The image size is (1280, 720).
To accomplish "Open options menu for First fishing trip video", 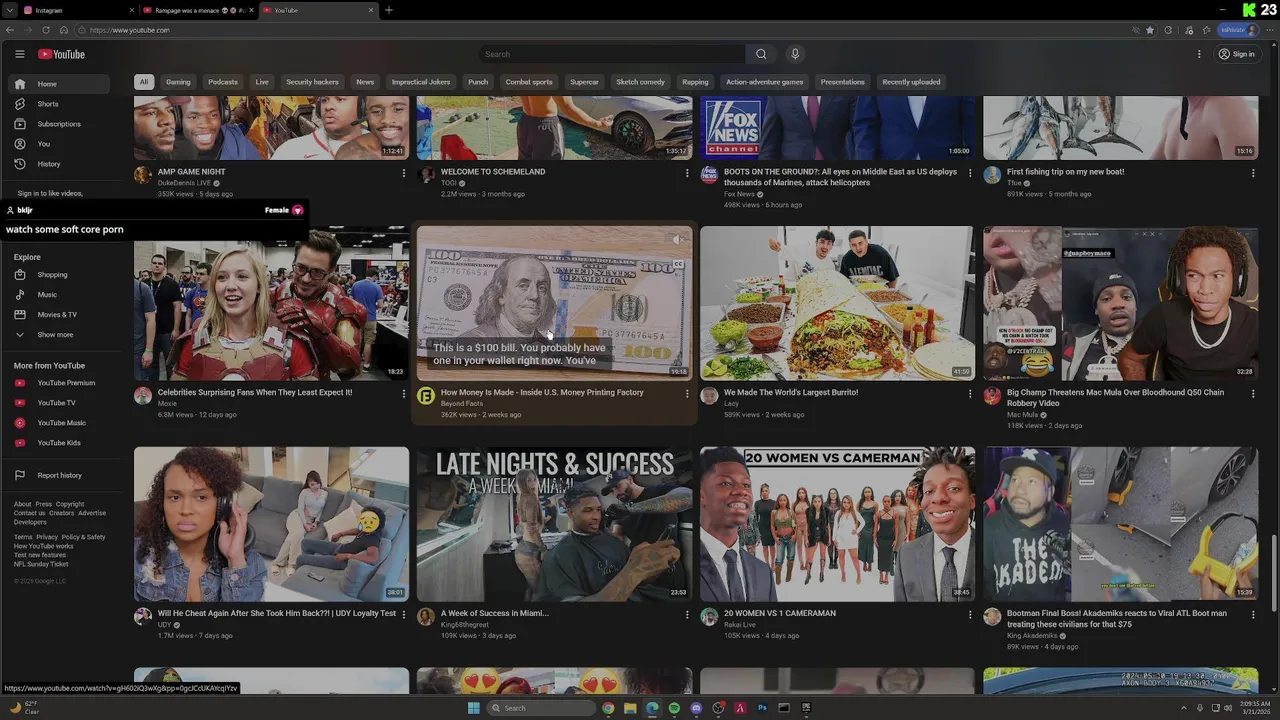I will (1253, 173).
